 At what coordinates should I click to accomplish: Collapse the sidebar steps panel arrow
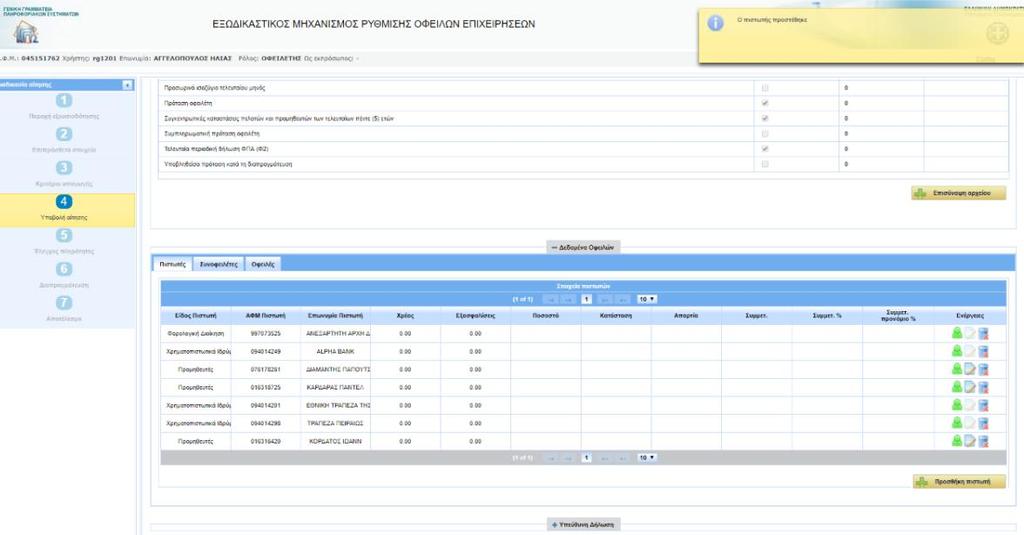pyautogui.click(x=127, y=85)
